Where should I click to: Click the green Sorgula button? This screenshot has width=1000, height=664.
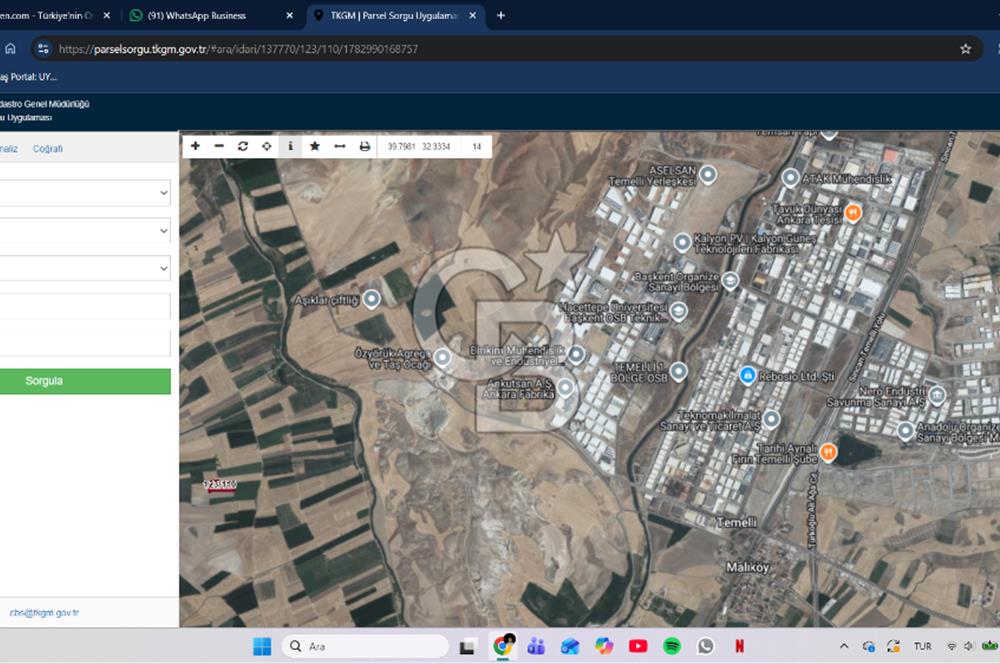(85, 381)
